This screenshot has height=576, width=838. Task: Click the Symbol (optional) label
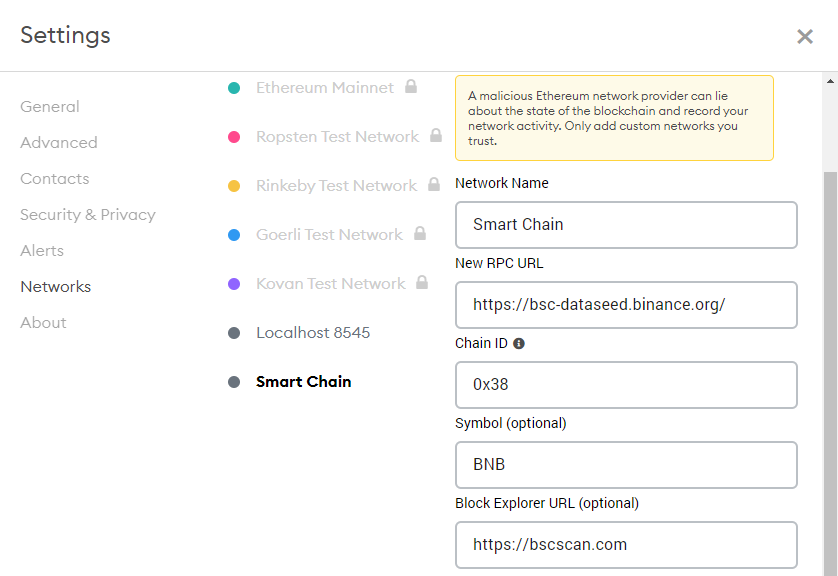(x=510, y=423)
